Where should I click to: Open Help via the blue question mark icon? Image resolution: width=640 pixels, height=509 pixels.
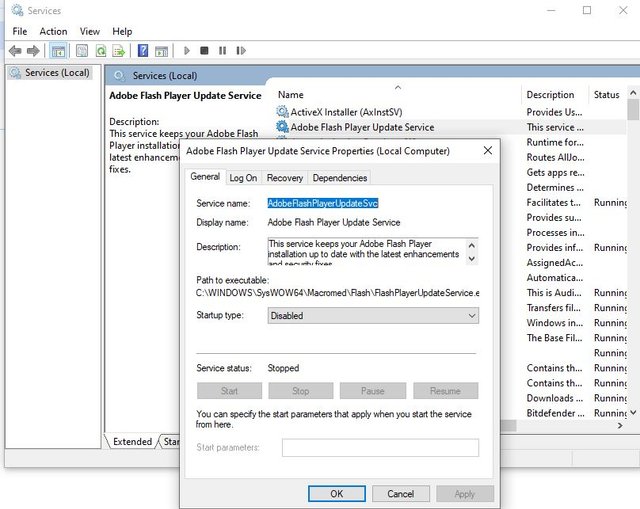point(143,51)
